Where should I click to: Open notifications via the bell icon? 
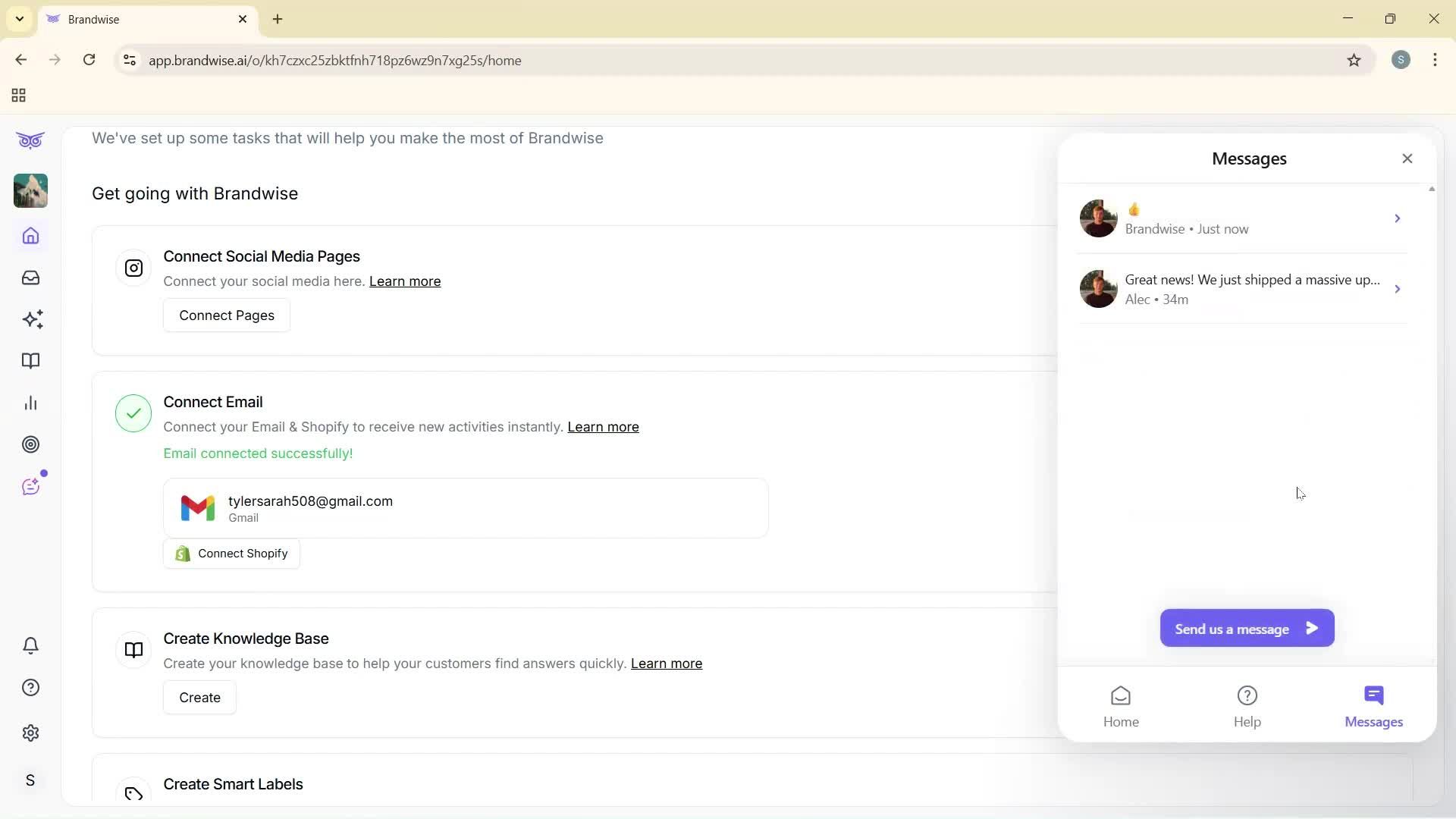click(x=30, y=645)
